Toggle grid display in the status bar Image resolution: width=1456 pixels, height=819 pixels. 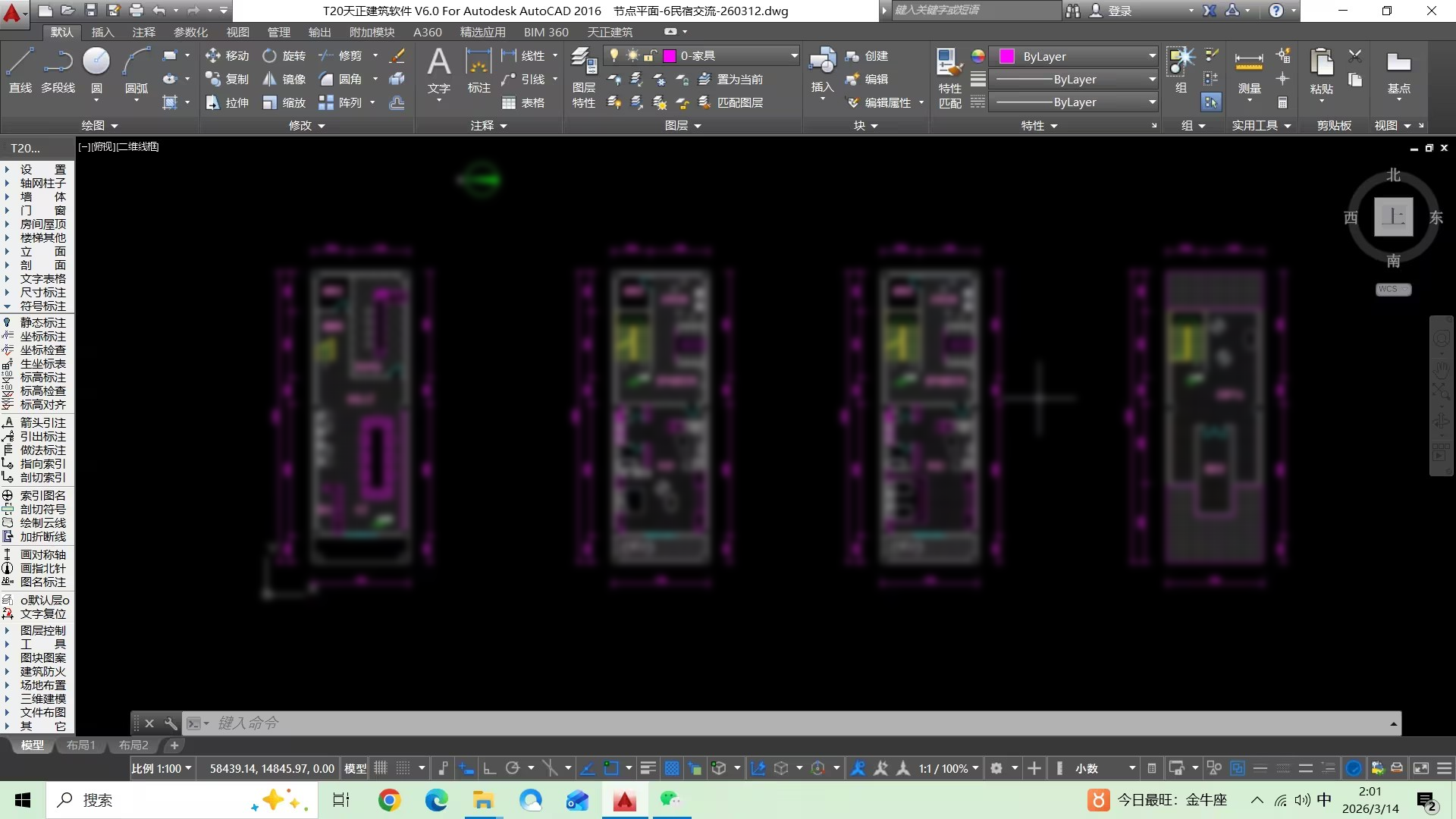click(x=381, y=768)
